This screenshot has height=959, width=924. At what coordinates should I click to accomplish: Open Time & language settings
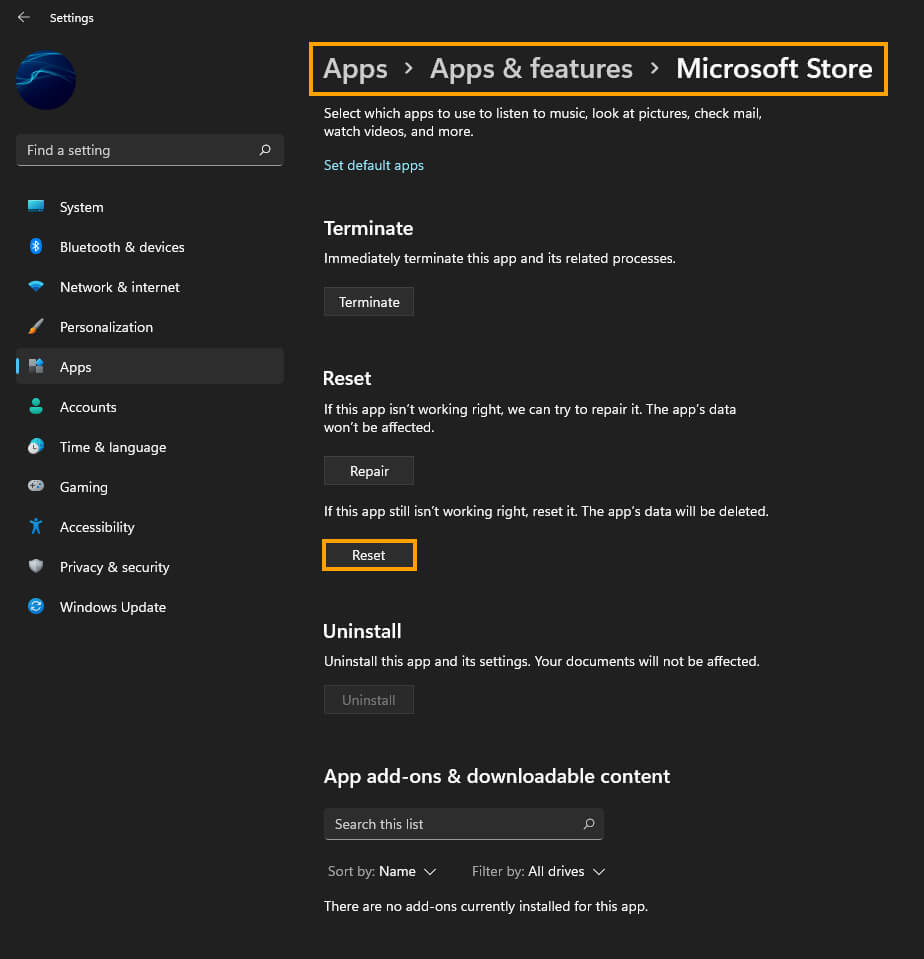150,447
